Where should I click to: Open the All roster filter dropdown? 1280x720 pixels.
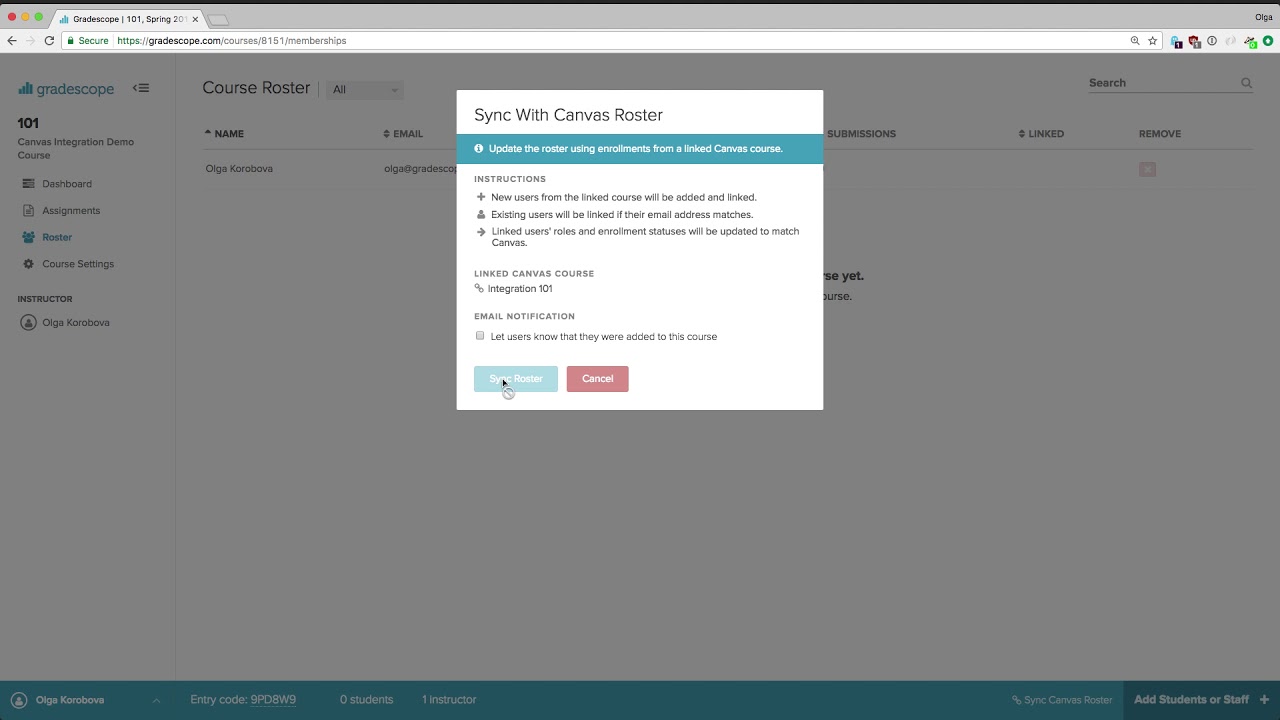click(365, 90)
